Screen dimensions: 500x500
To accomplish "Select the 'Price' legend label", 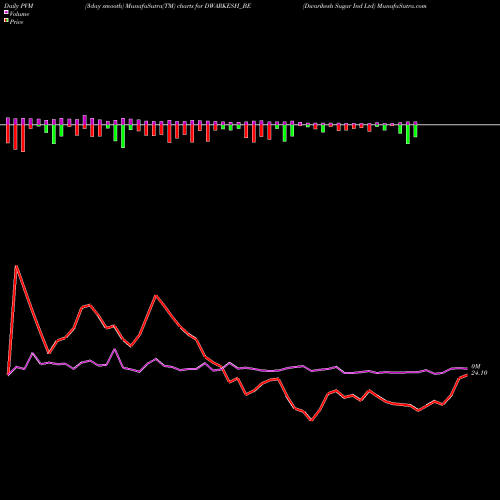I will click(x=16, y=22).
